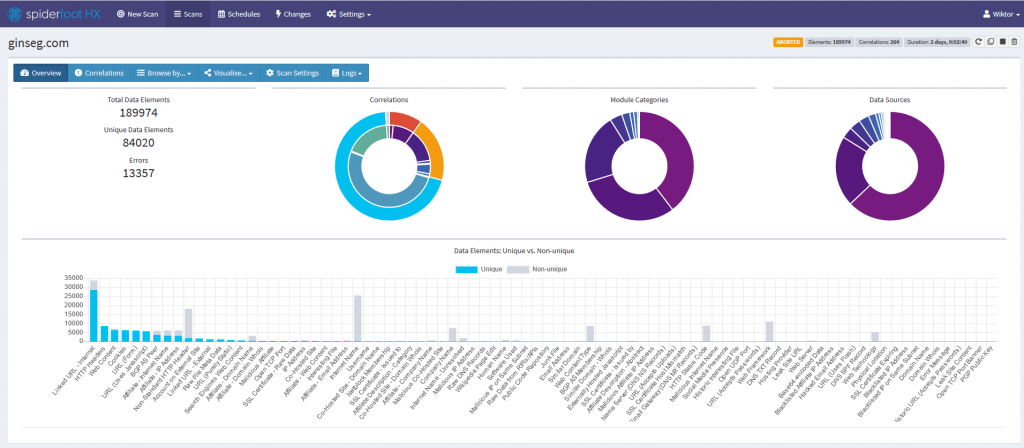Open the Changes page
Viewport: 1024px width, 448px height.
click(293, 14)
